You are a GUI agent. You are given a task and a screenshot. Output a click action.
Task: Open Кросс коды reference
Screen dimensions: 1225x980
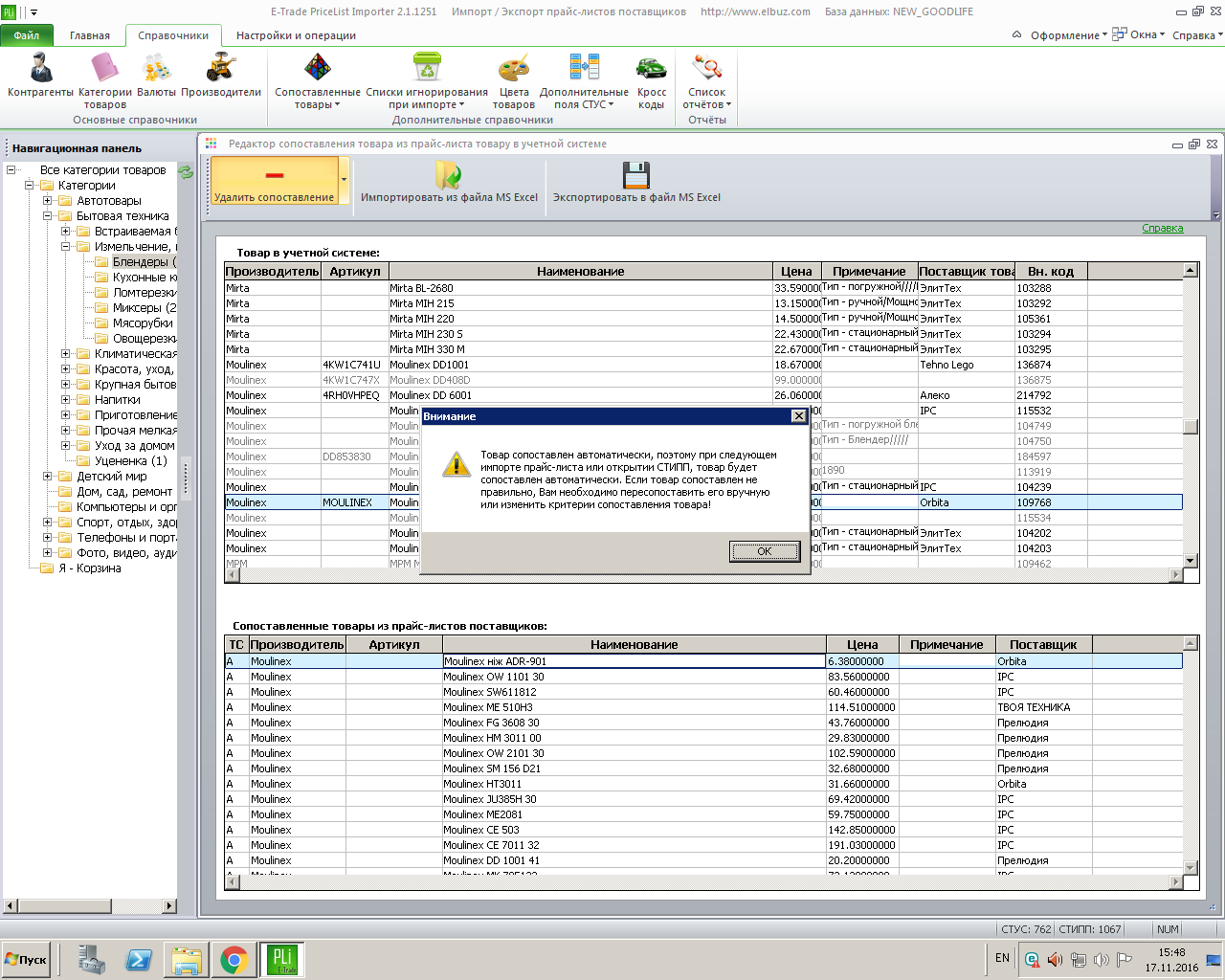click(652, 80)
